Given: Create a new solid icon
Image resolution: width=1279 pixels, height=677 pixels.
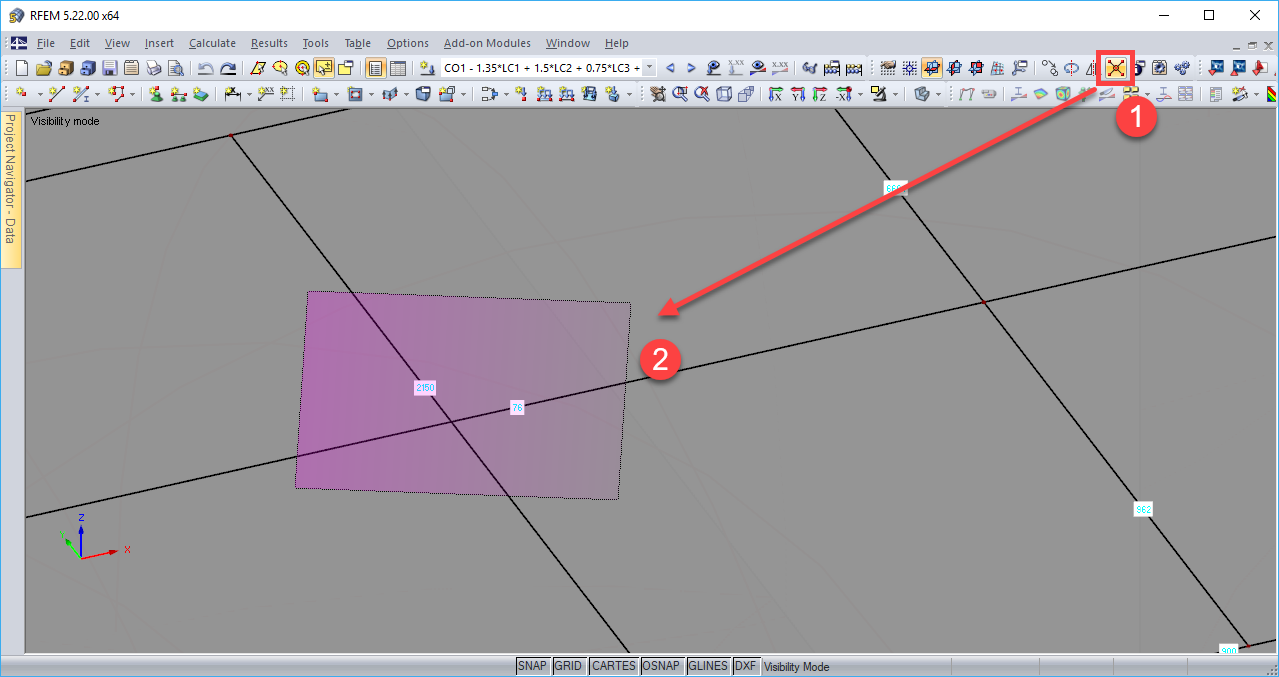Looking at the screenshot, I should 423,94.
